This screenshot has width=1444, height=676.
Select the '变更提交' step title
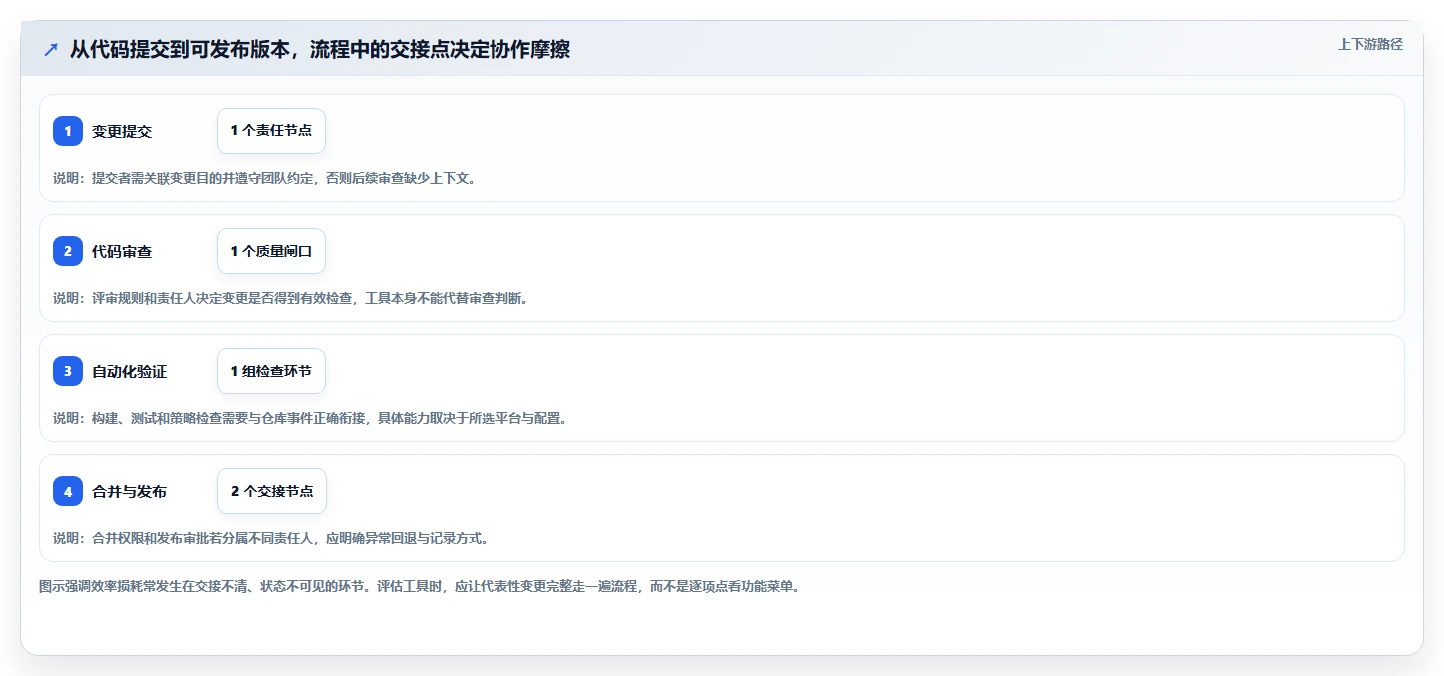pyautogui.click(x=122, y=132)
